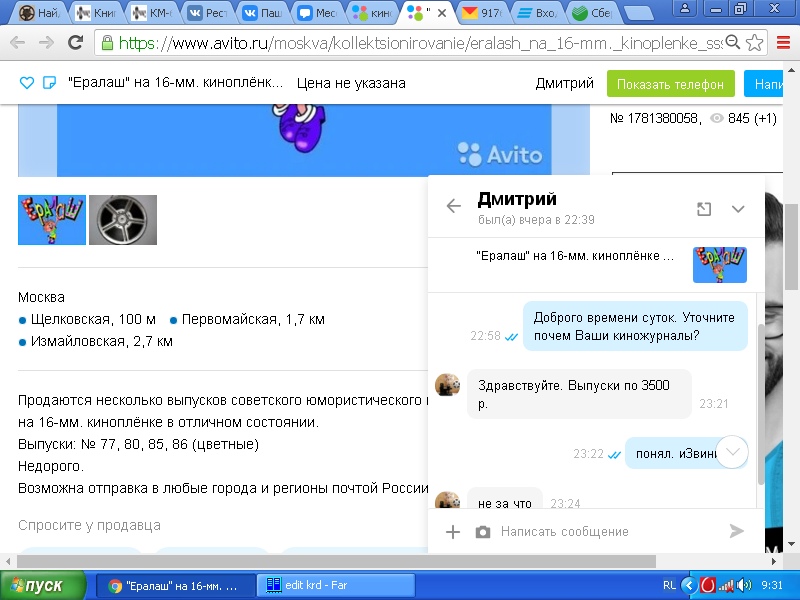This screenshot has width=800, height=600.
Task: Reload the Avito page
Action: pos(76,42)
